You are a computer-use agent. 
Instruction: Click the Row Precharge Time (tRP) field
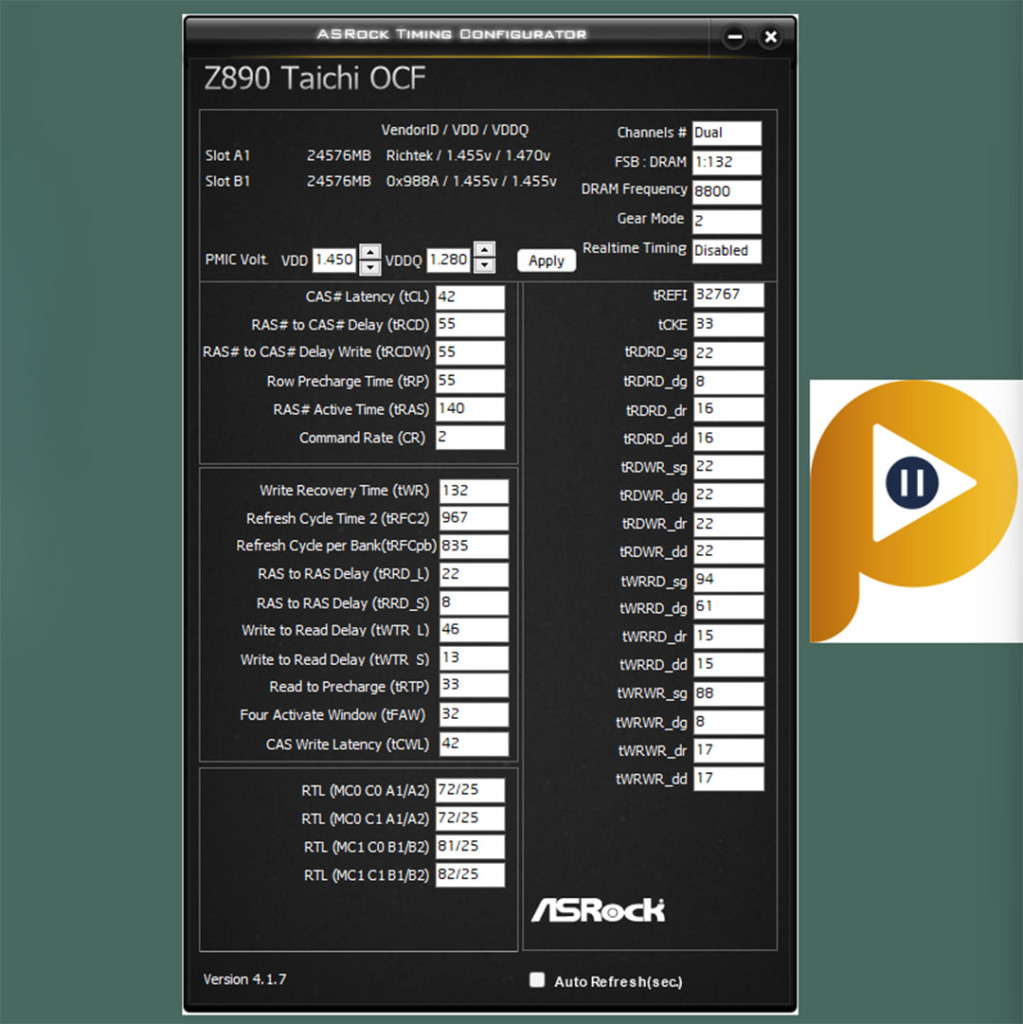470,381
